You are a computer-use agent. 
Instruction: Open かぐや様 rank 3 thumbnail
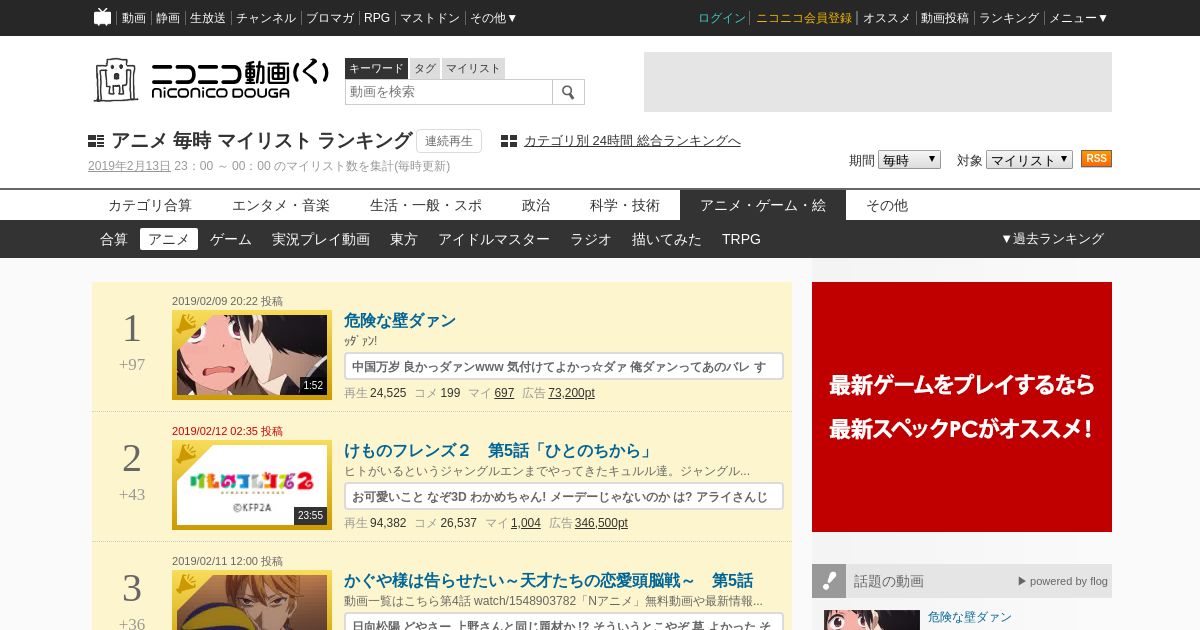pos(252,600)
